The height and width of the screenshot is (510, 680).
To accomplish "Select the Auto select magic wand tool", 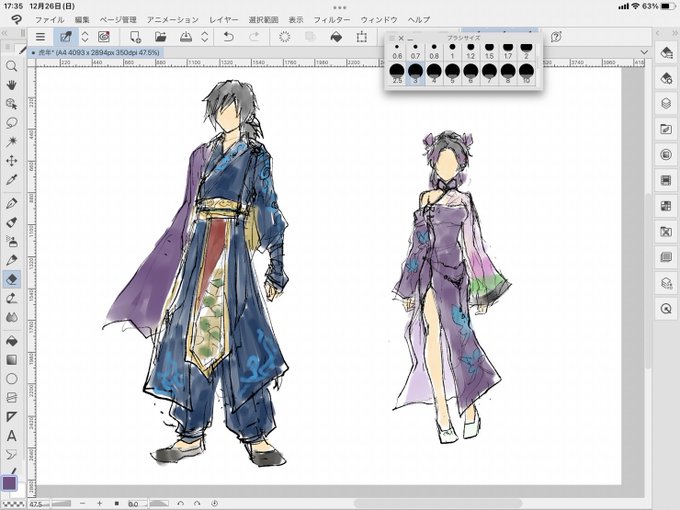I will point(12,142).
